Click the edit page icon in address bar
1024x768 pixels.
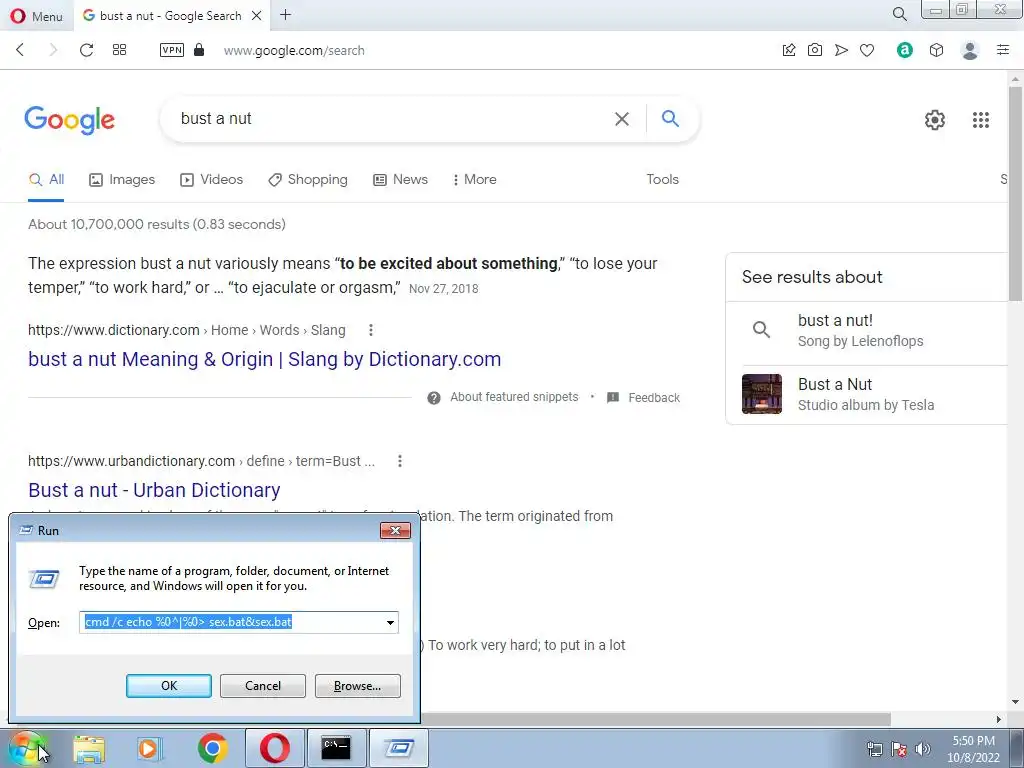[x=789, y=50]
